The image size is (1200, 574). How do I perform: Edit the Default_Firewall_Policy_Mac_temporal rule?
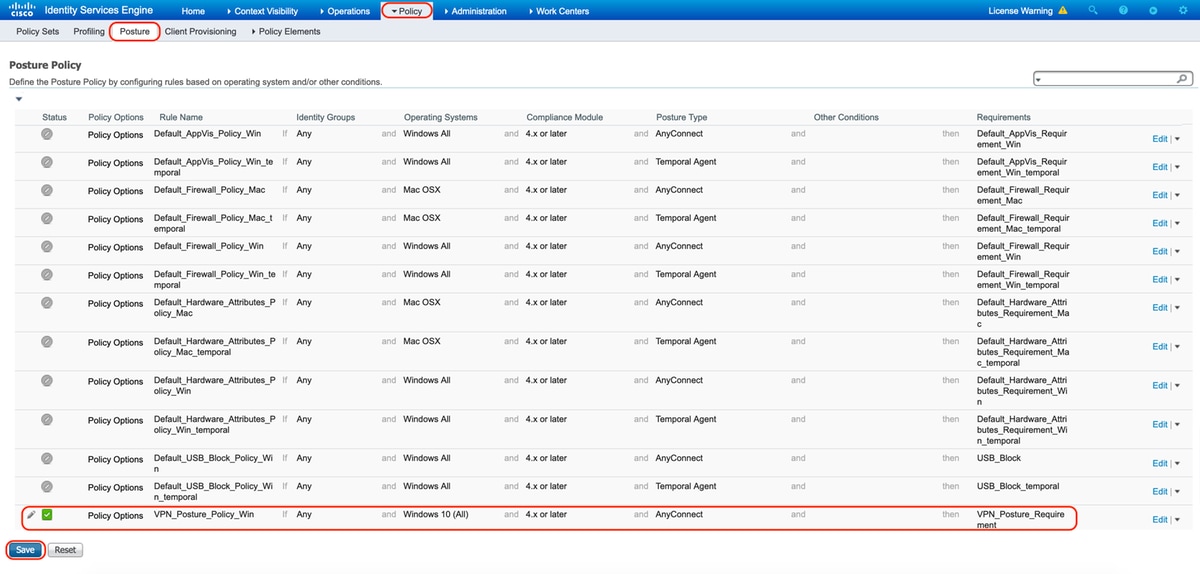point(1160,223)
